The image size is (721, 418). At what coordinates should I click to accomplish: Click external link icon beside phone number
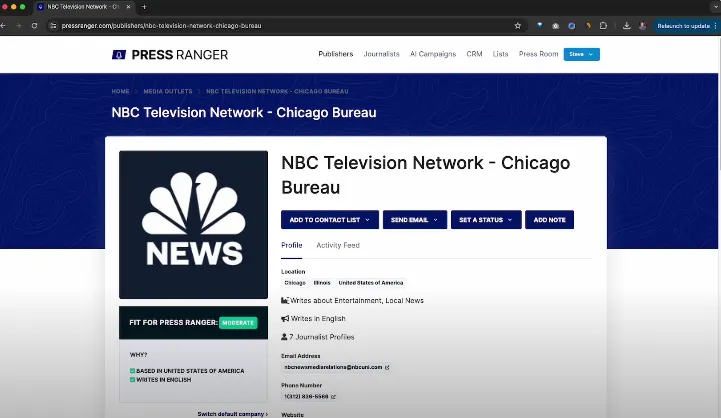334,396
